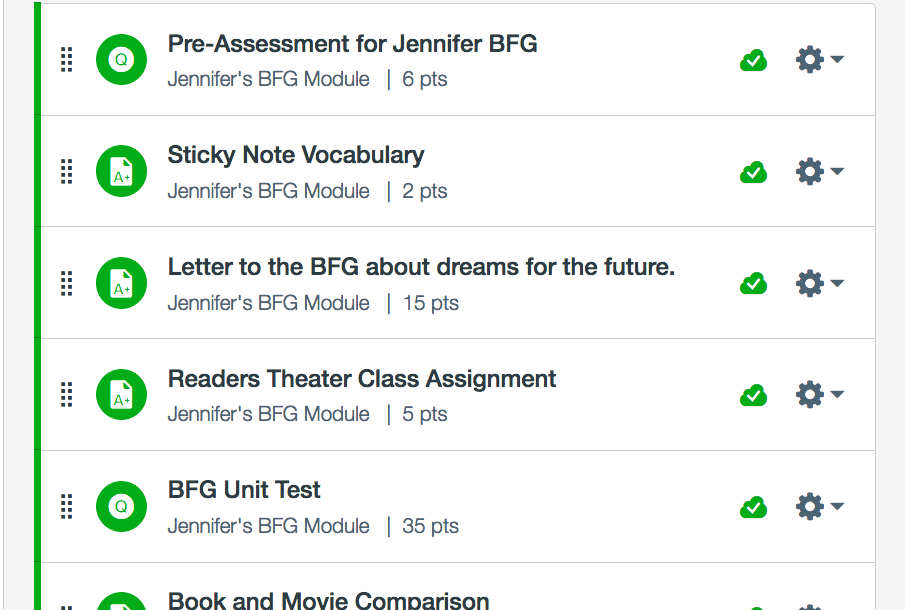905x610 pixels.
Task: Expand gear options for BFG Unit Test
Action: click(x=819, y=507)
